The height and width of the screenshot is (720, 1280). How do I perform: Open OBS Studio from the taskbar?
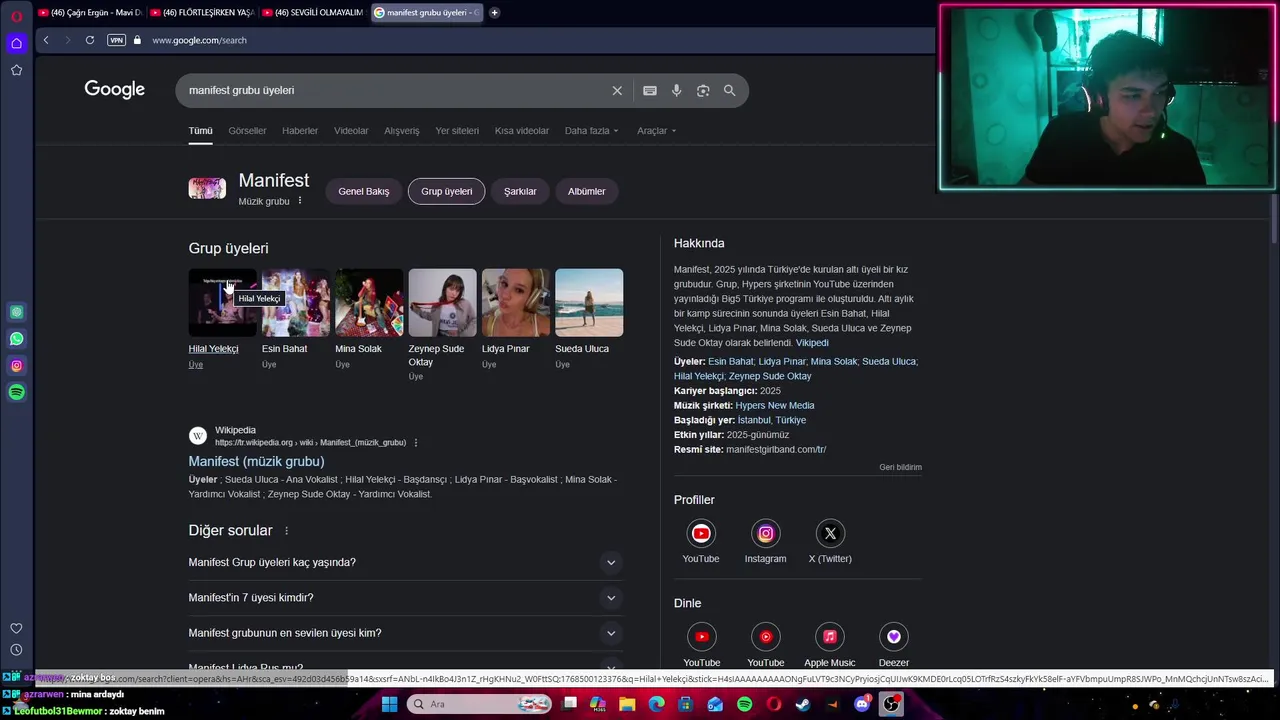click(x=891, y=704)
